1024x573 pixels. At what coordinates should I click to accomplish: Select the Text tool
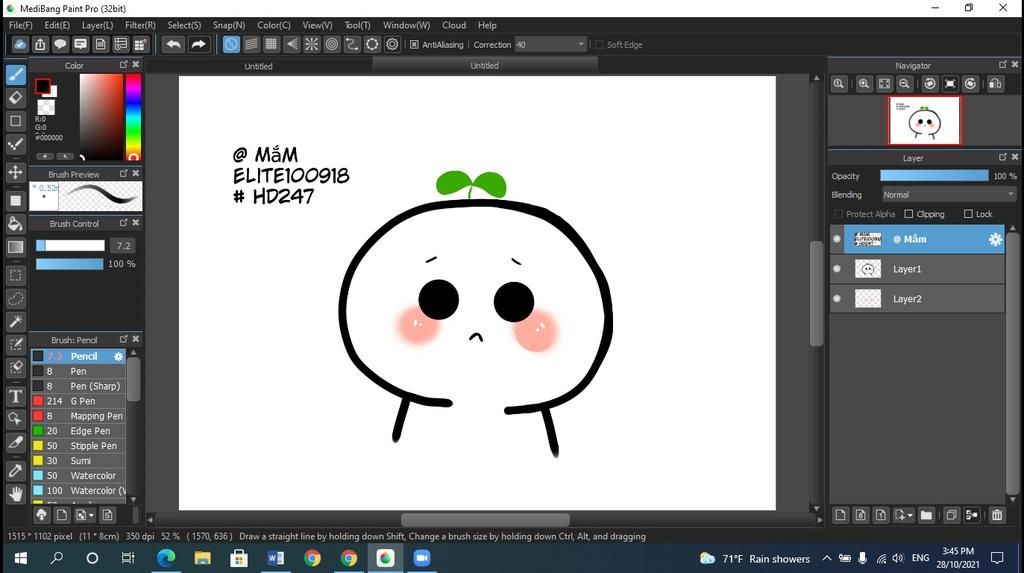click(x=16, y=396)
